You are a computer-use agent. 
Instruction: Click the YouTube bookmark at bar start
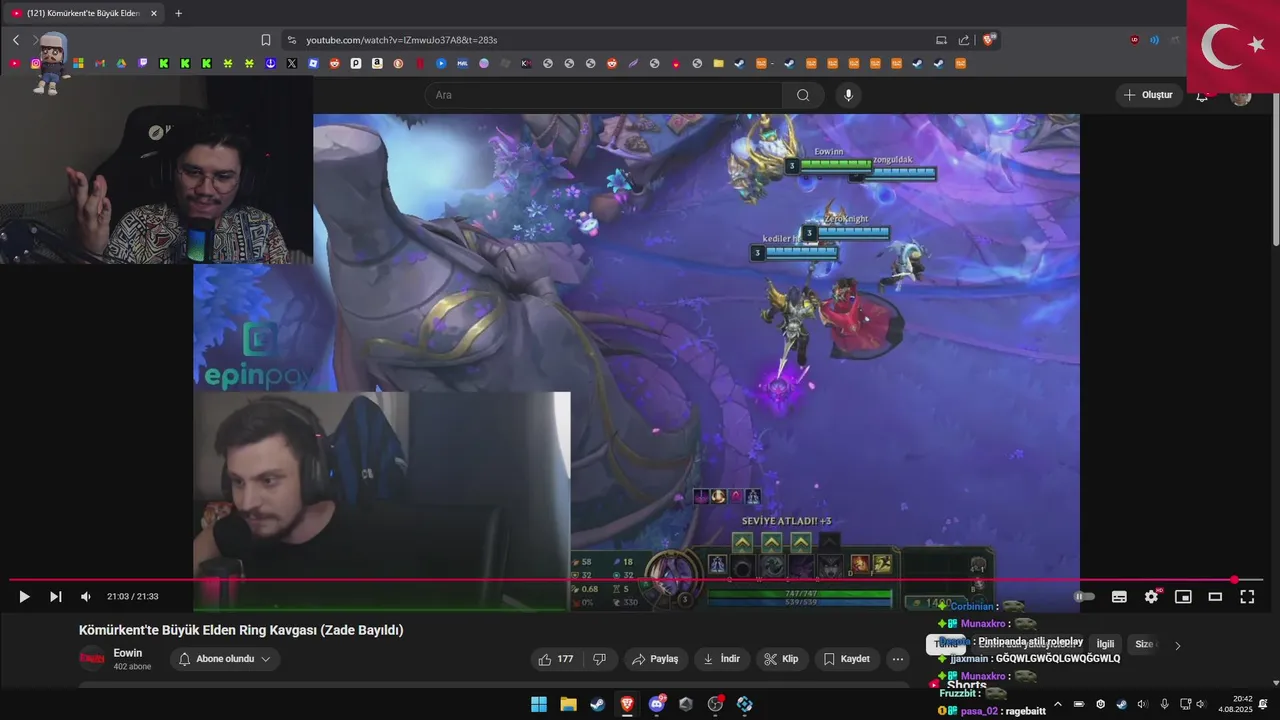click(14, 63)
